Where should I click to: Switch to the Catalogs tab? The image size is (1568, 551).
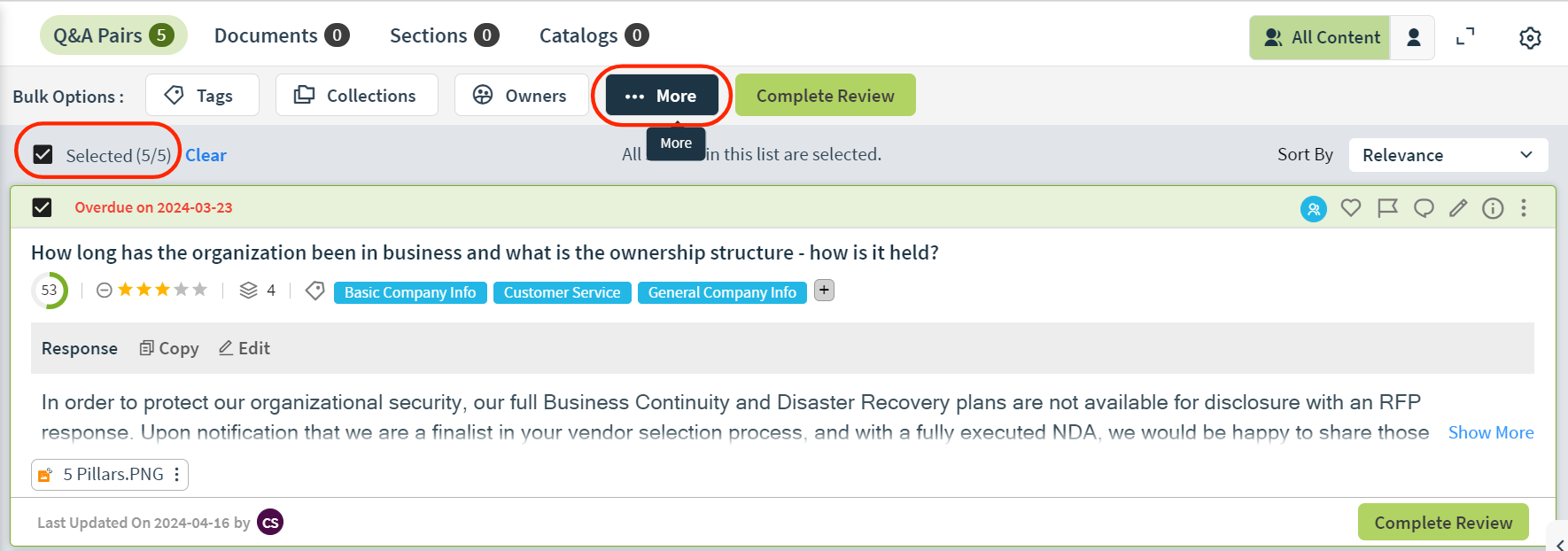coord(594,35)
